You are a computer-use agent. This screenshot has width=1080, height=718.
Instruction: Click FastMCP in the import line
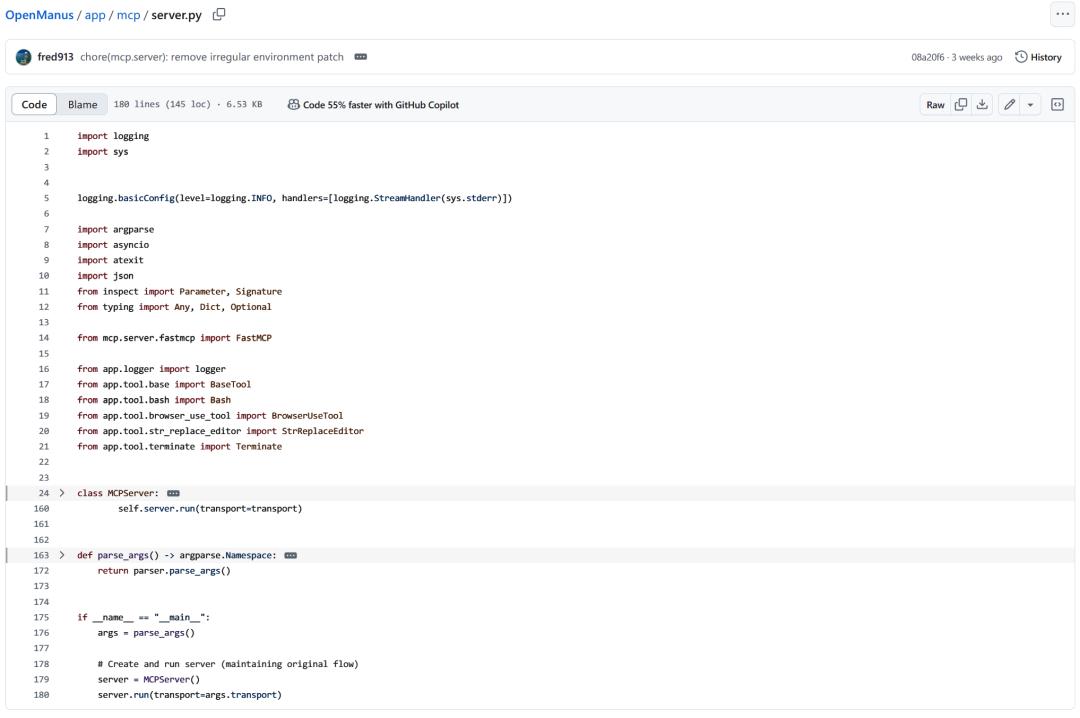point(253,338)
